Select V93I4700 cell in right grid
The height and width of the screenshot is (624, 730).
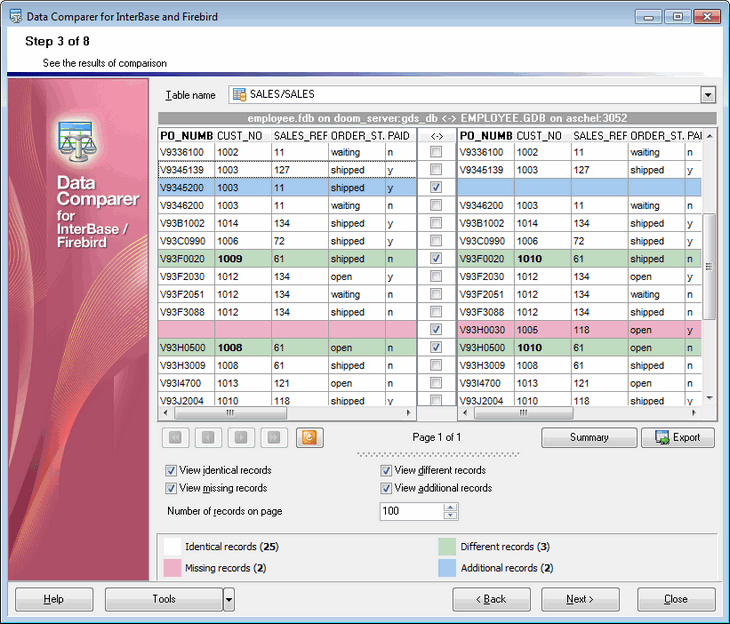pos(486,384)
